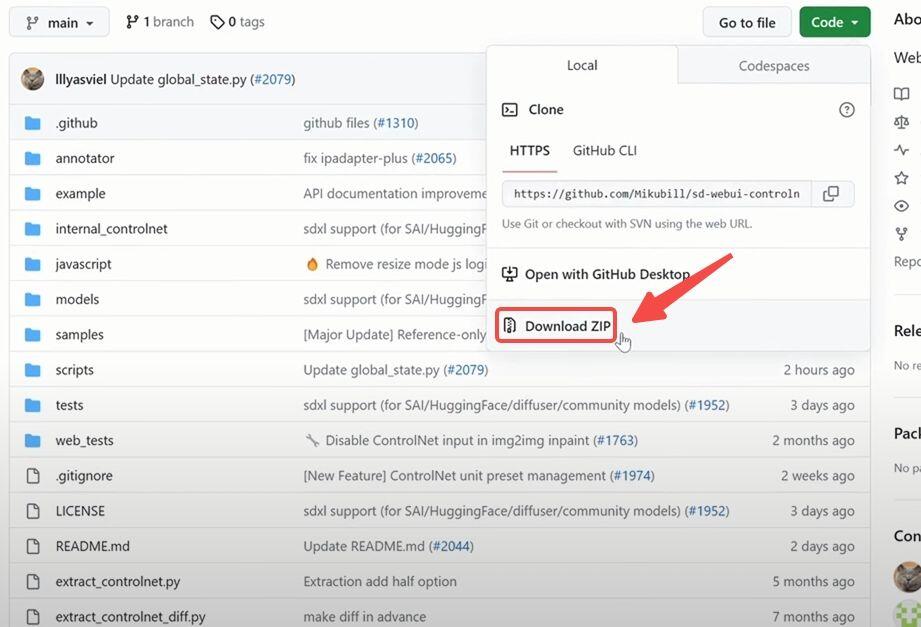This screenshot has height=627, width=921.
Task: Open the 1 branch link
Action: pos(160,22)
